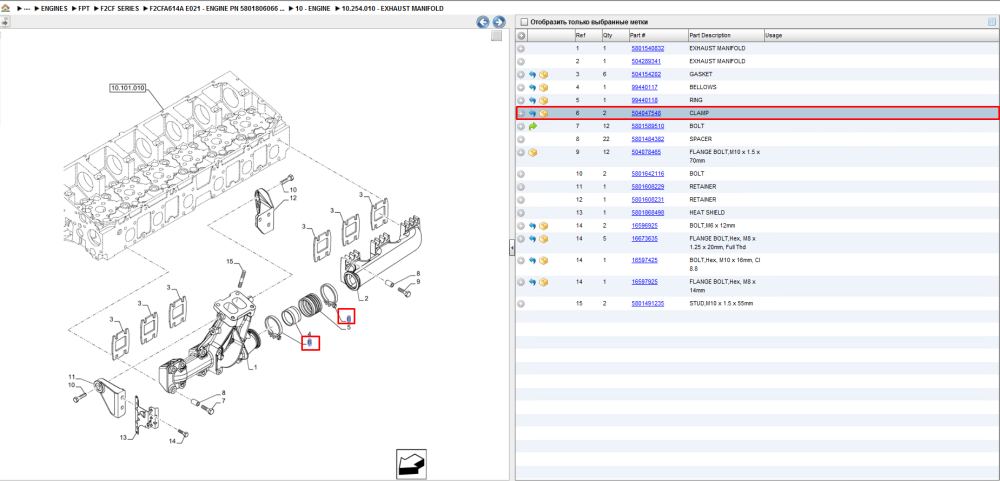Select the circle marker on ref 1 EXHAUST MANIFOLD row
Image resolution: width=1000 pixels, height=481 pixels.
click(521, 48)
